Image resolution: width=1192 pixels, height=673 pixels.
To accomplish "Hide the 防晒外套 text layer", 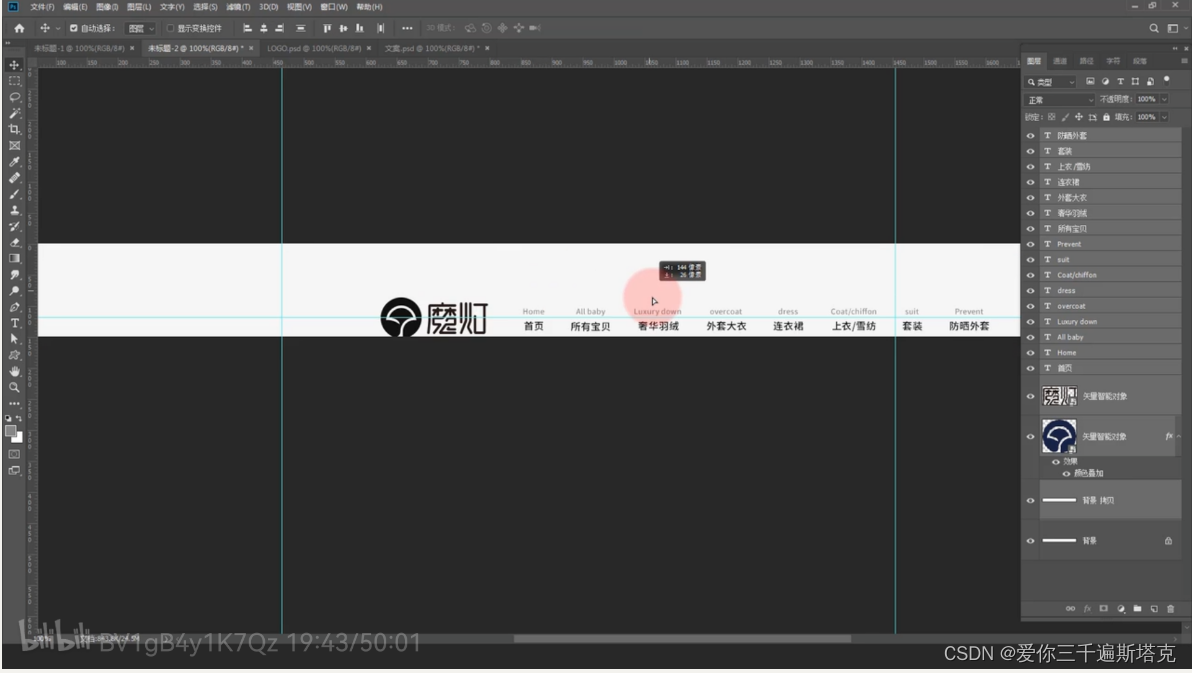I will pos(1031,135).
